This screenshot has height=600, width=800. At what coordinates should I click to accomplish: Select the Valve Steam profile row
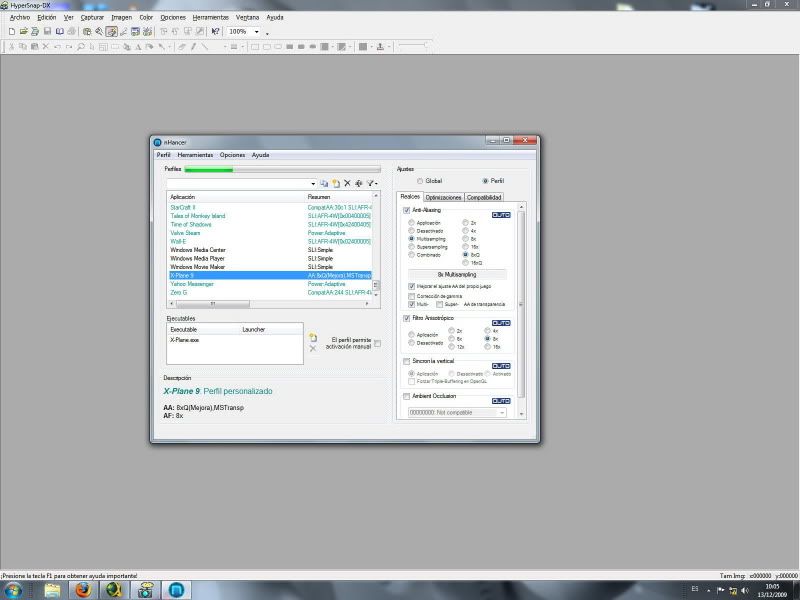270,233
